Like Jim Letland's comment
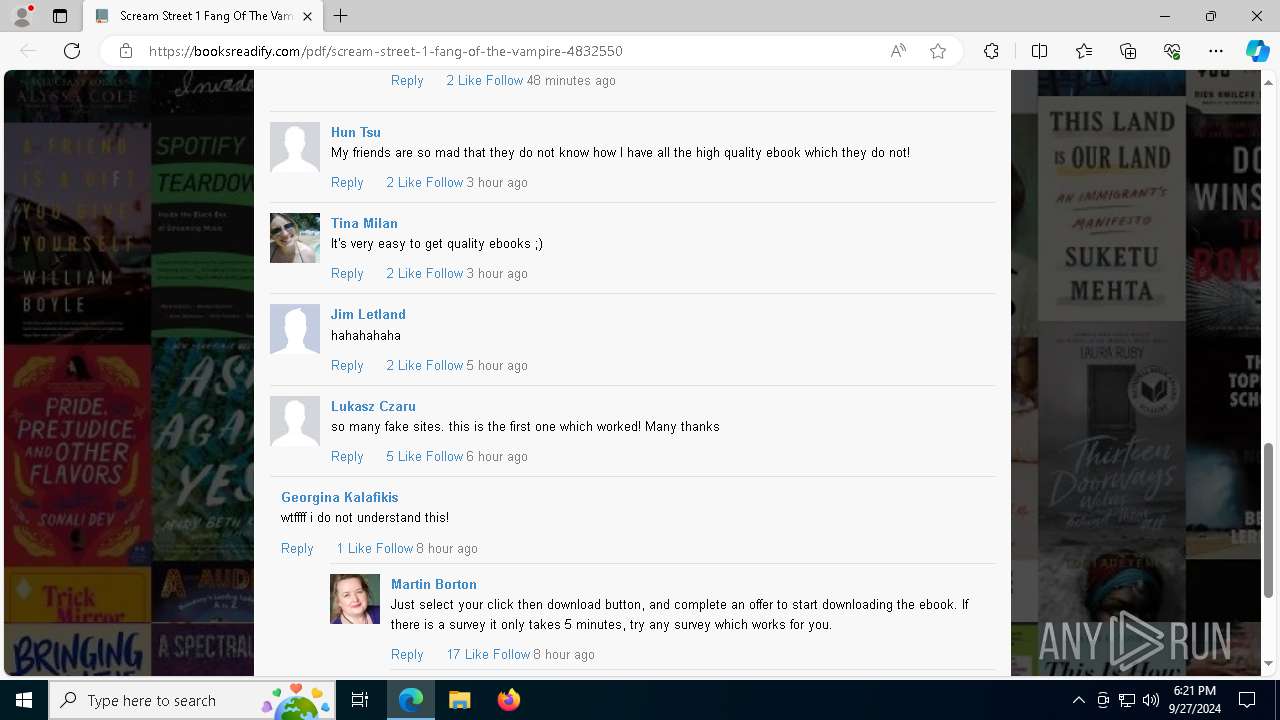 pyautogui.click(x=403, y=365)
